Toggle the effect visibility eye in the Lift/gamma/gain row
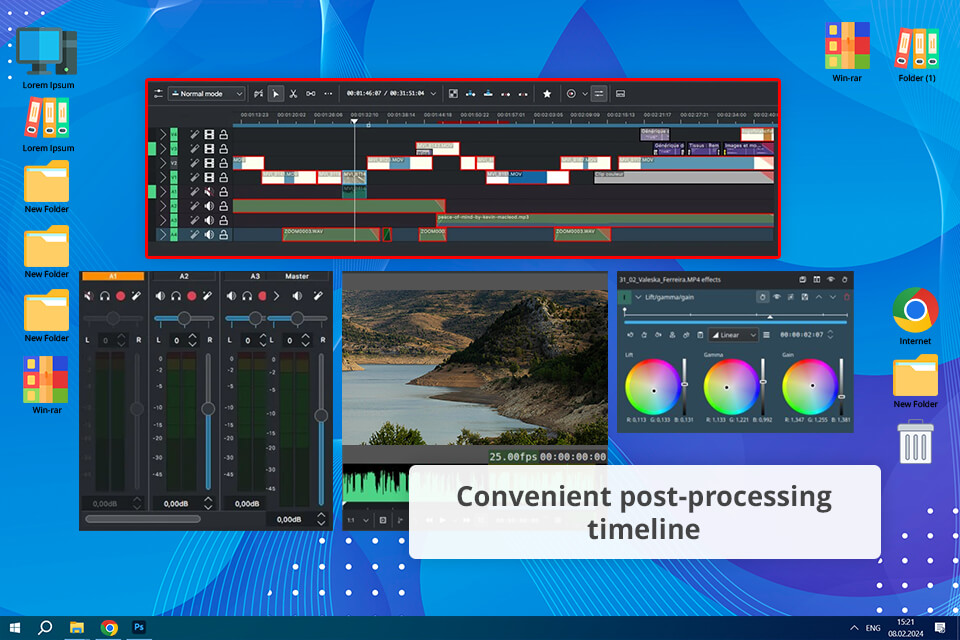The width and height of the screenshot is (960, 640). click(x=776, y=297)
